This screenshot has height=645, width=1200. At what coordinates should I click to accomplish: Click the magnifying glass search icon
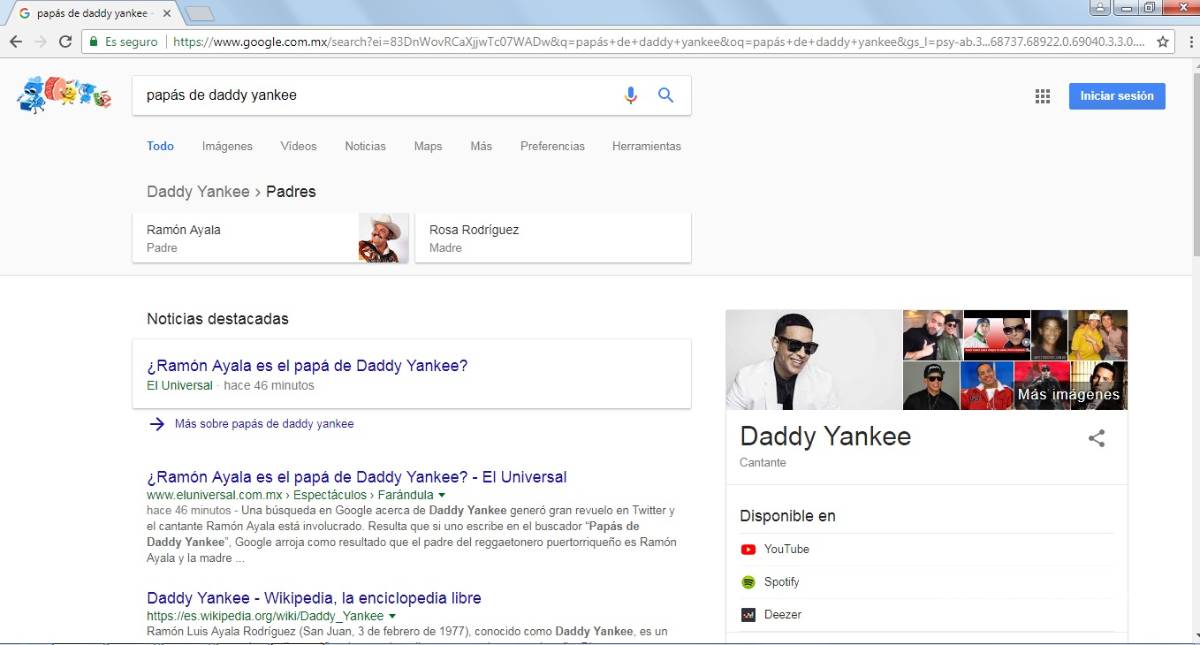pos(665,95)
